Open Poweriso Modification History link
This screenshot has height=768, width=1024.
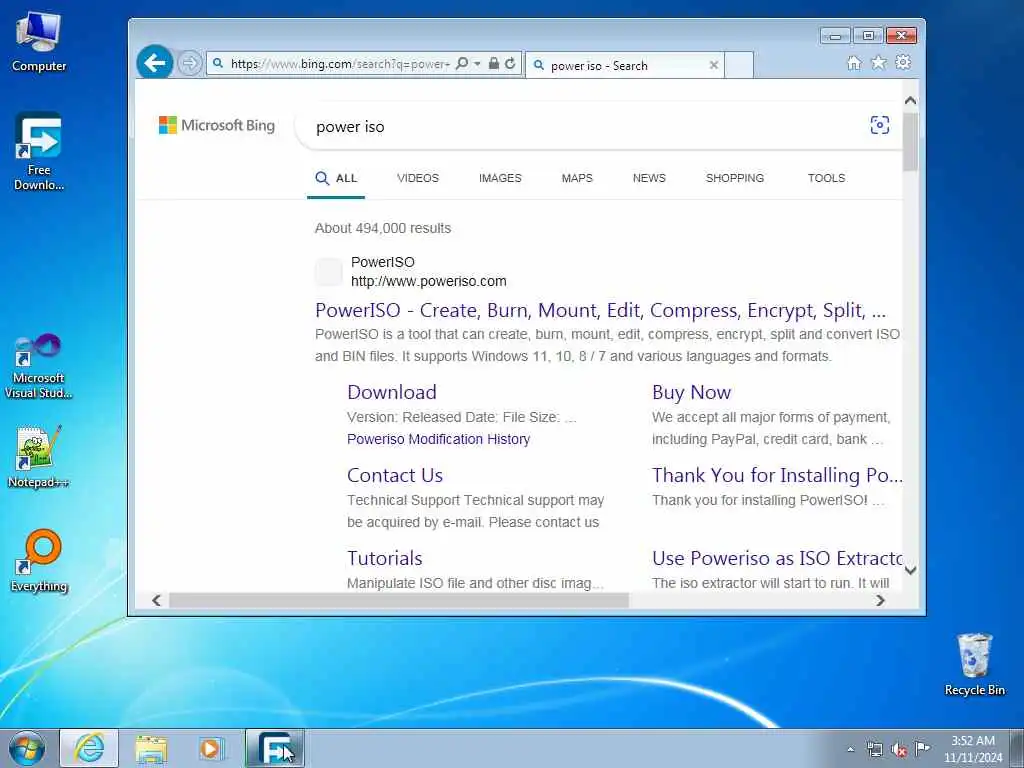coord(438,440)
